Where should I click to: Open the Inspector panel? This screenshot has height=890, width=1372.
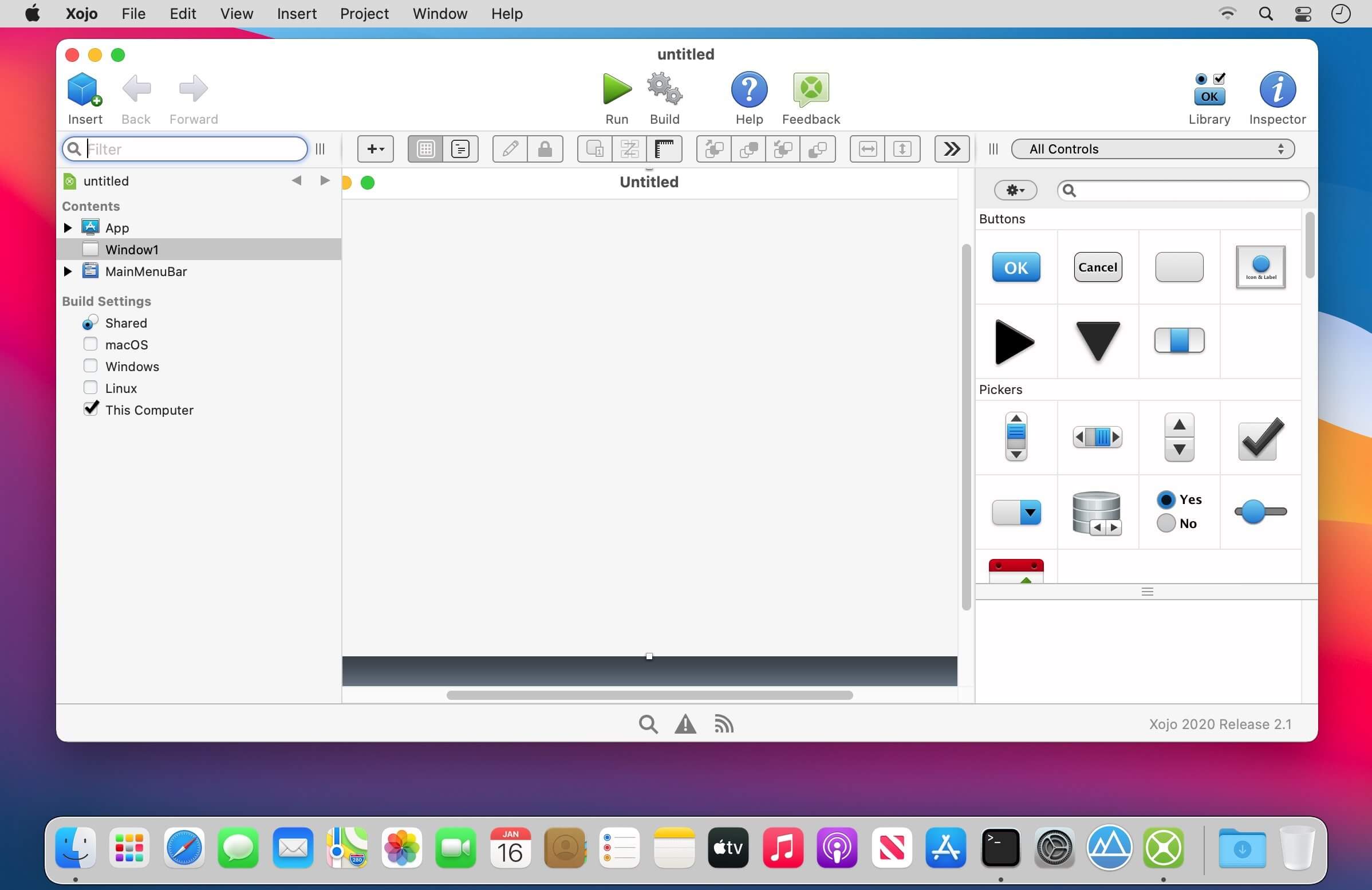[1277, 89]
